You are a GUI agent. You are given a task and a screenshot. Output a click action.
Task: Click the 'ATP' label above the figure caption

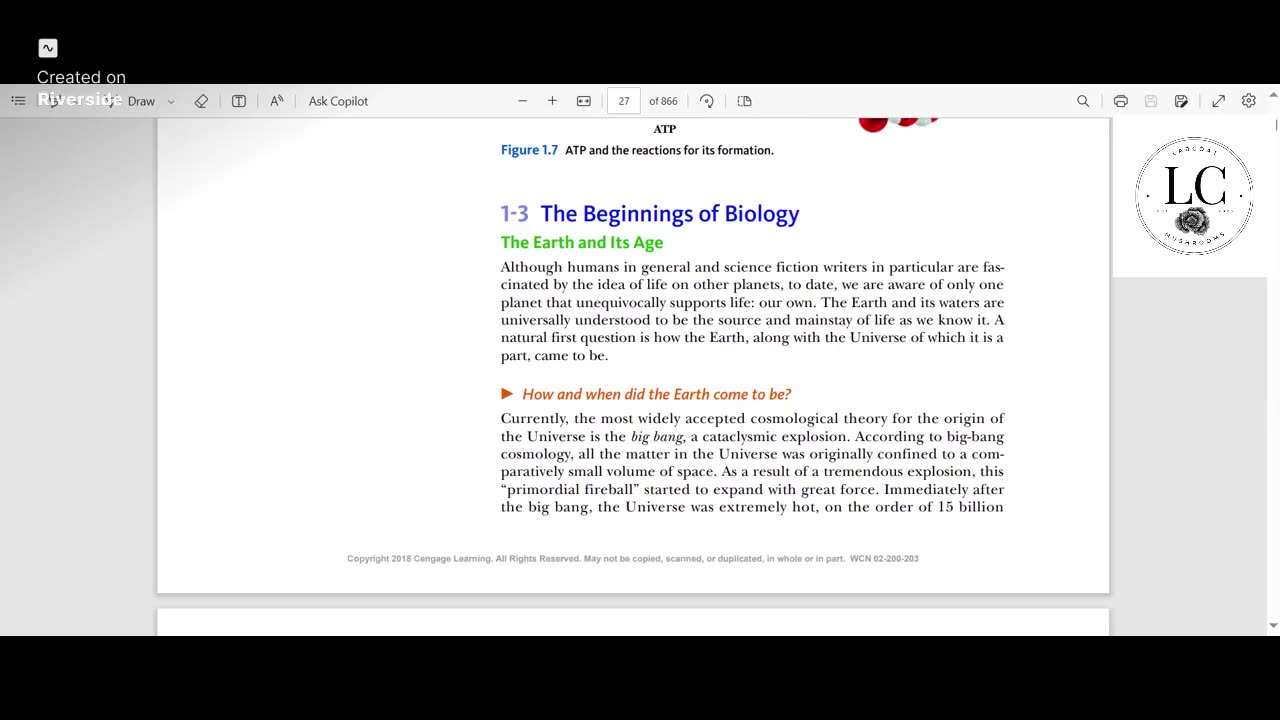[x=665, y=129]
